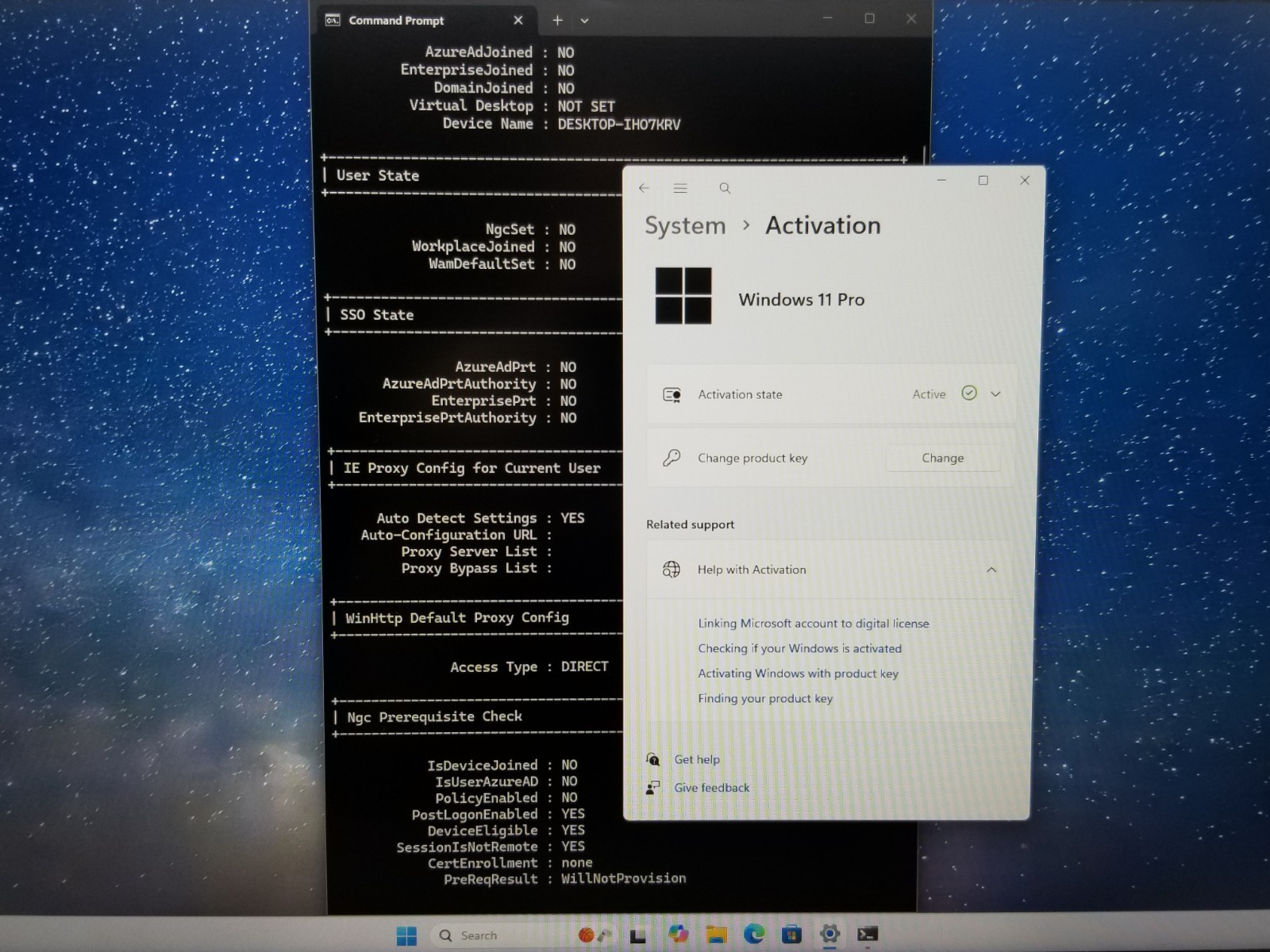This screenshot has width=1270, height=952.
Task: Add a new terminal tab
Action: click(557, 21)
